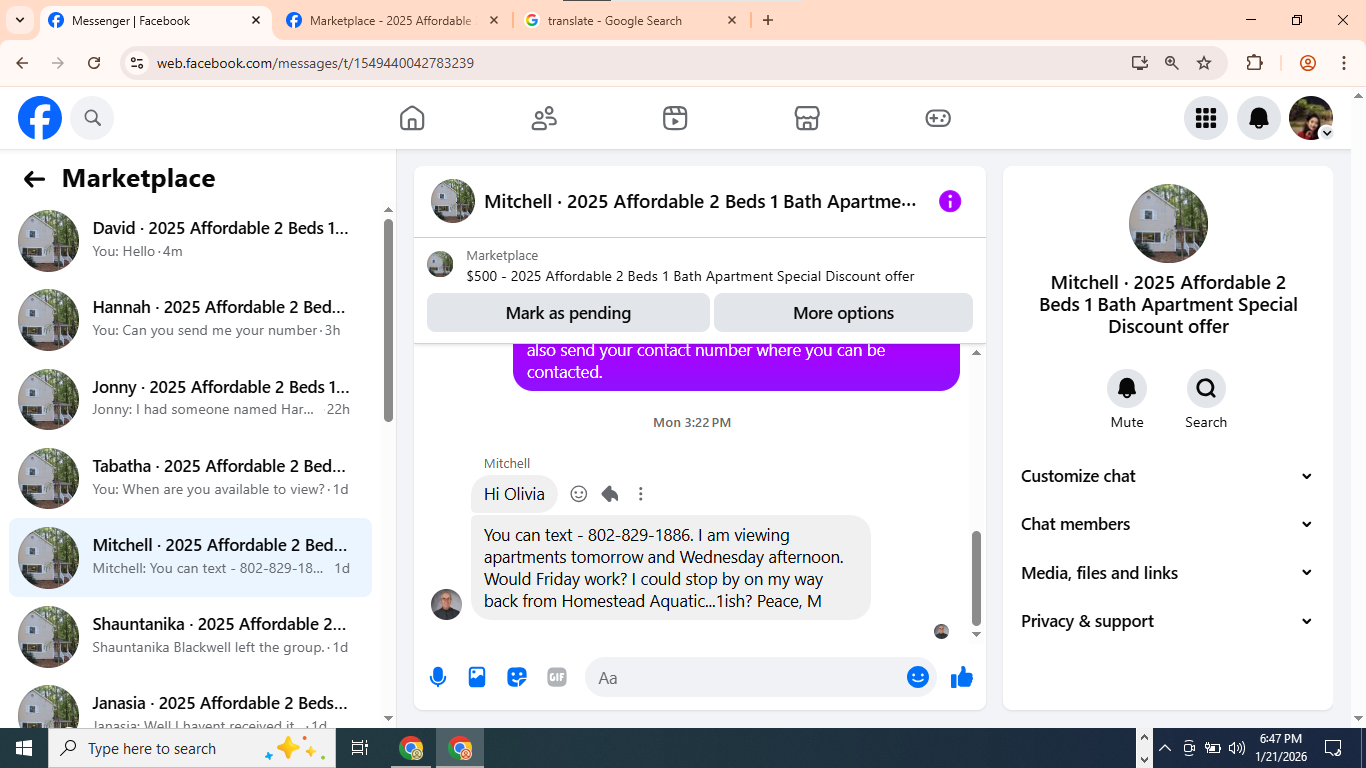
Task: Mute the conversation bell icon
Action: (x=1127, y=388)
